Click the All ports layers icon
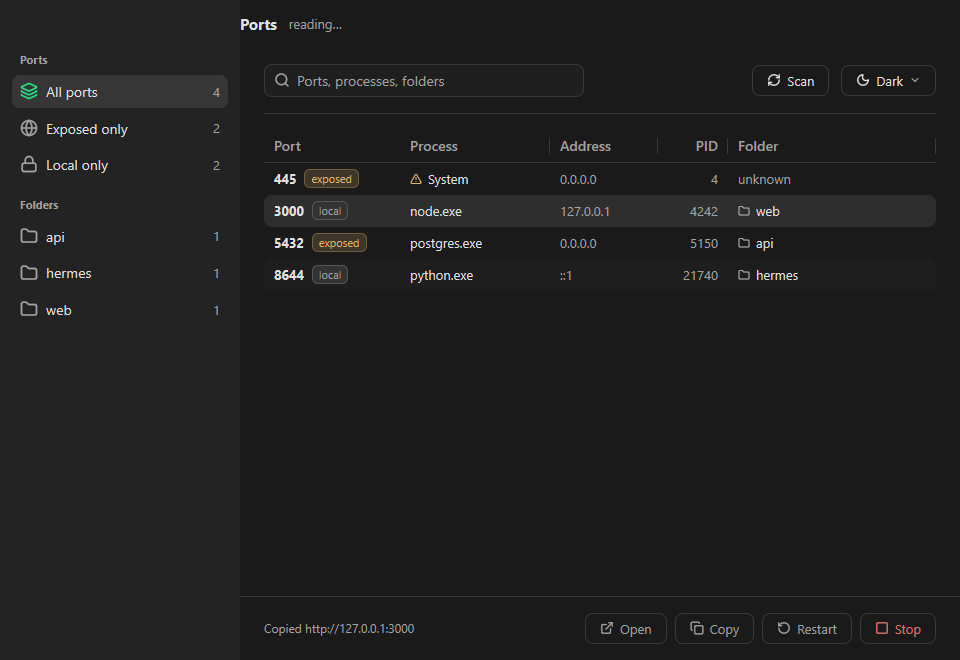The image size is (960, 660). [29, 92]
